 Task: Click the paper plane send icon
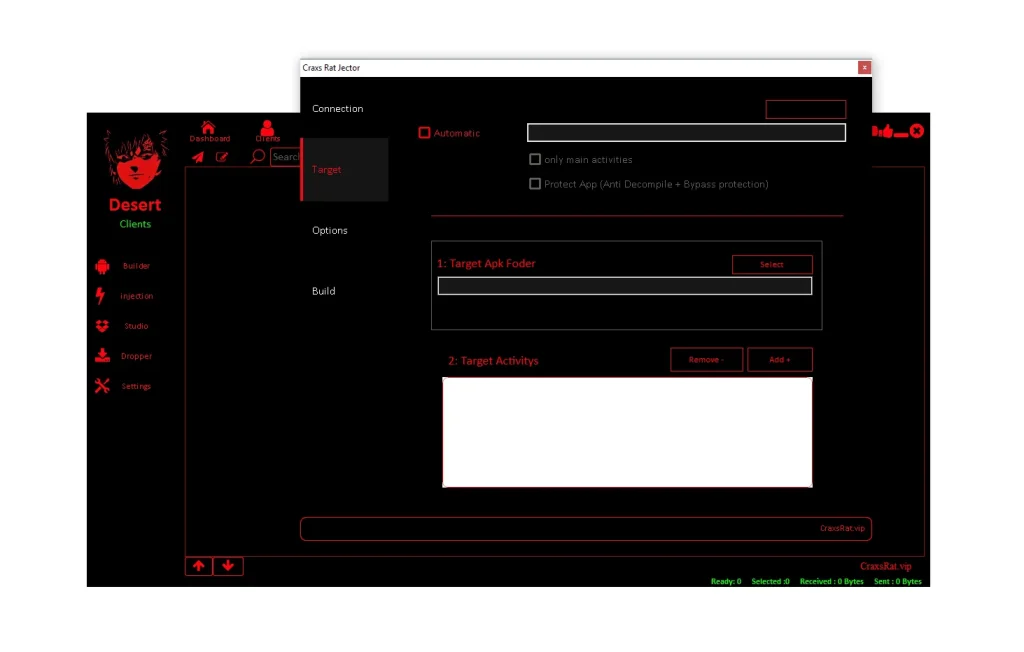tap(198, 157)
